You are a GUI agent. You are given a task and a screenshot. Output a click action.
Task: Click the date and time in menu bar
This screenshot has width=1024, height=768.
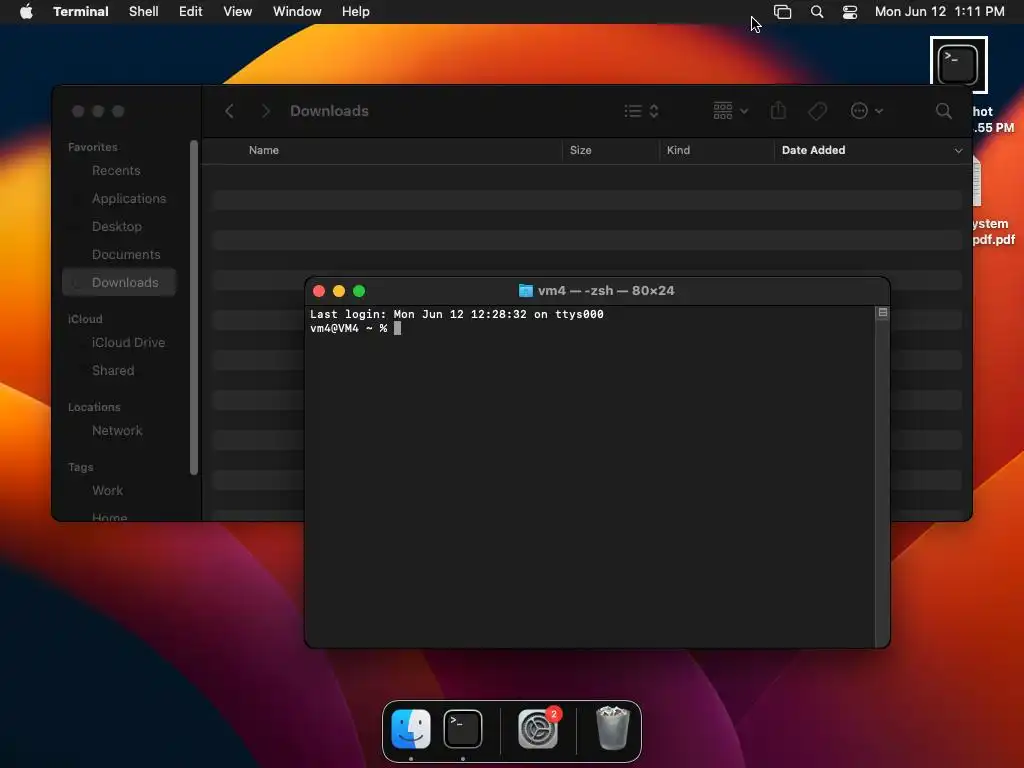pyautogui.click(x=939, y=12)
